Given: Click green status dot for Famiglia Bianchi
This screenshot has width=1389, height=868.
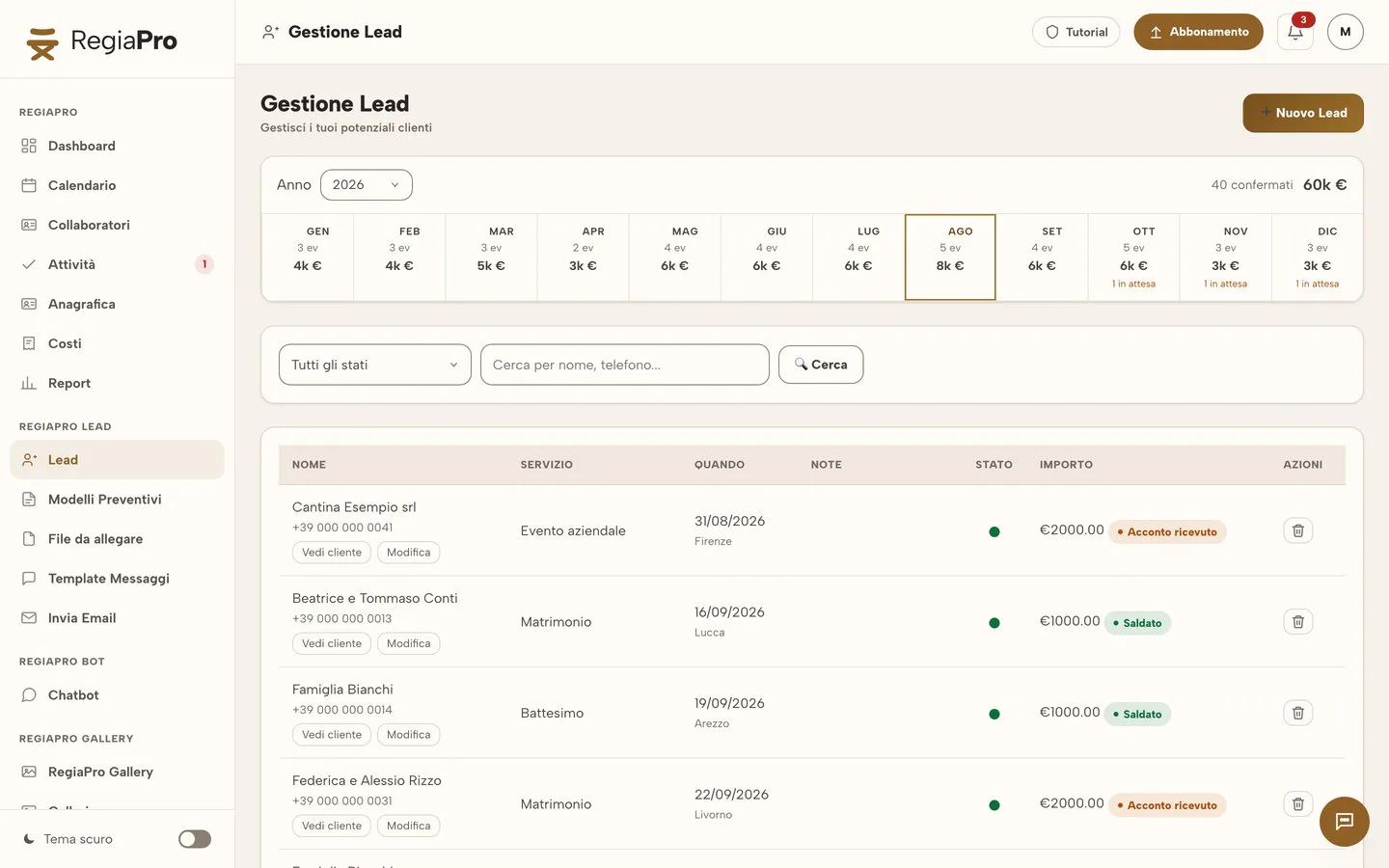Looking at the screenshot, I should [x=994, y=715].
